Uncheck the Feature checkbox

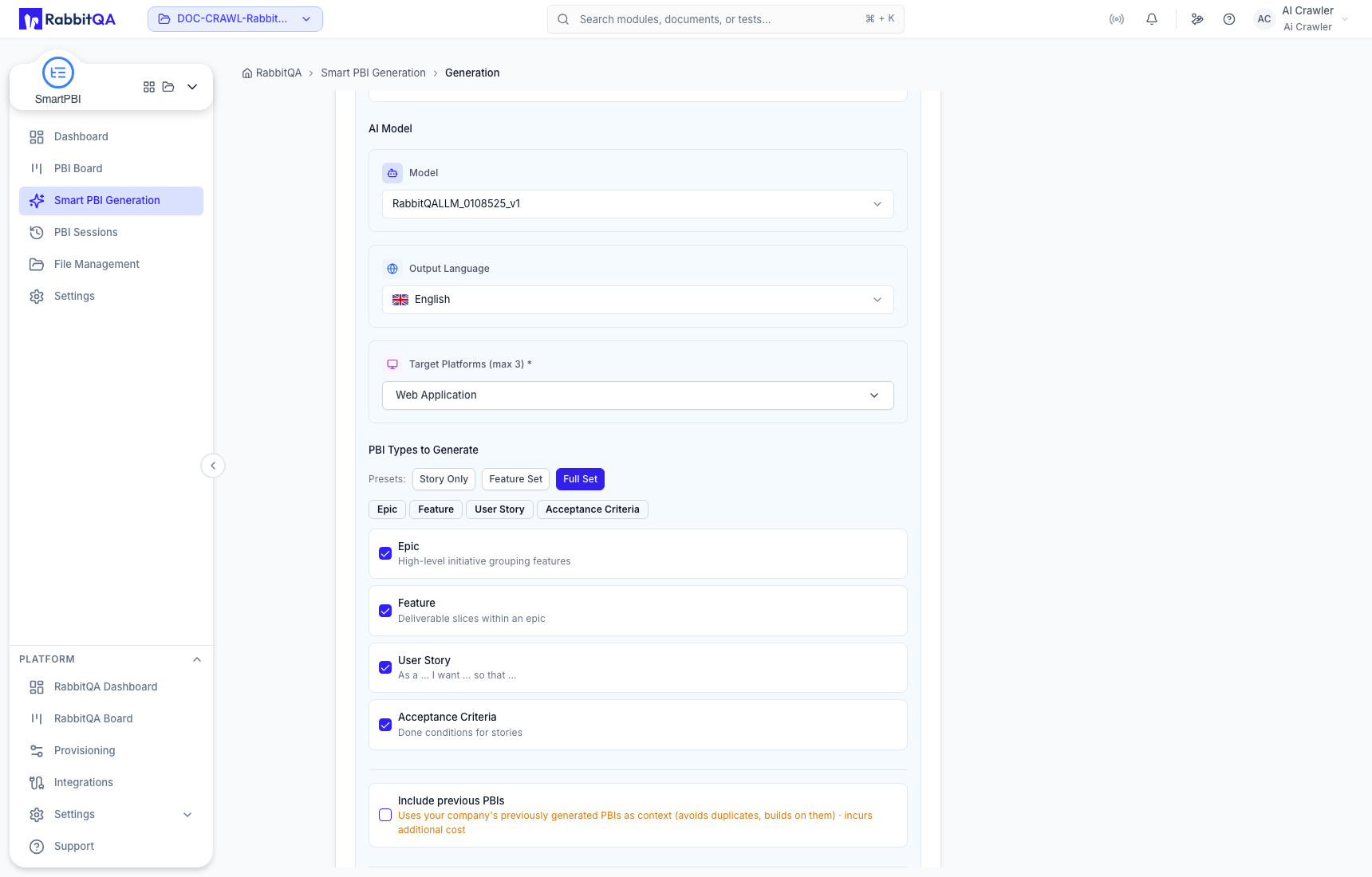point(385,611)
